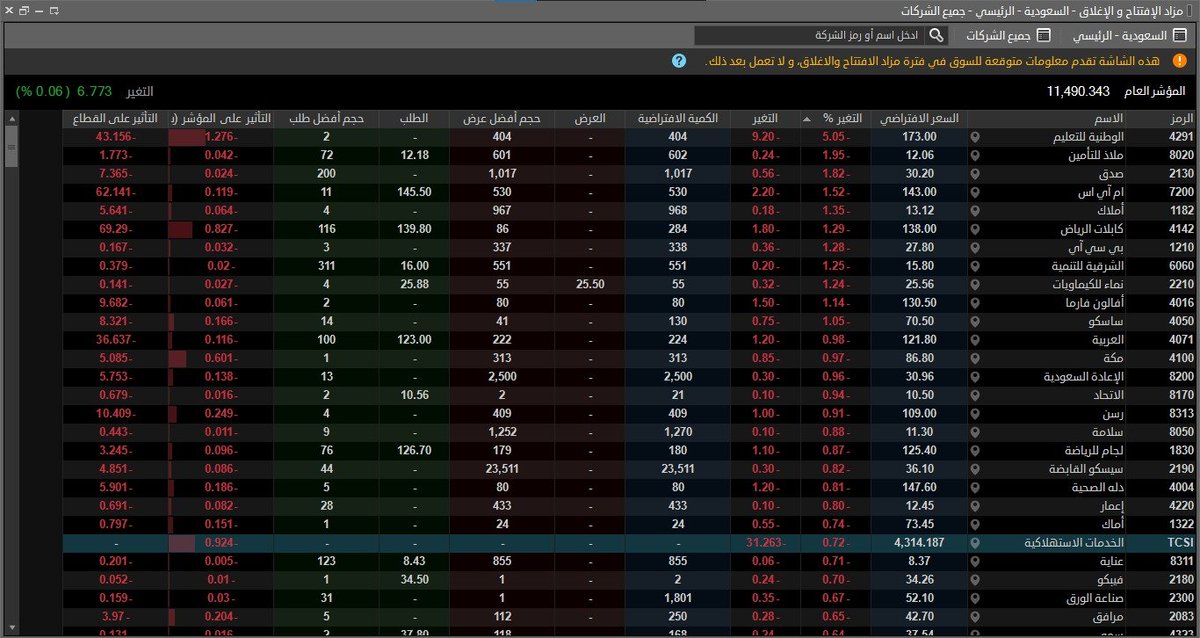Sort by الطلب column header
Viewport: 1200px width, 638px height.
point(414,119)
